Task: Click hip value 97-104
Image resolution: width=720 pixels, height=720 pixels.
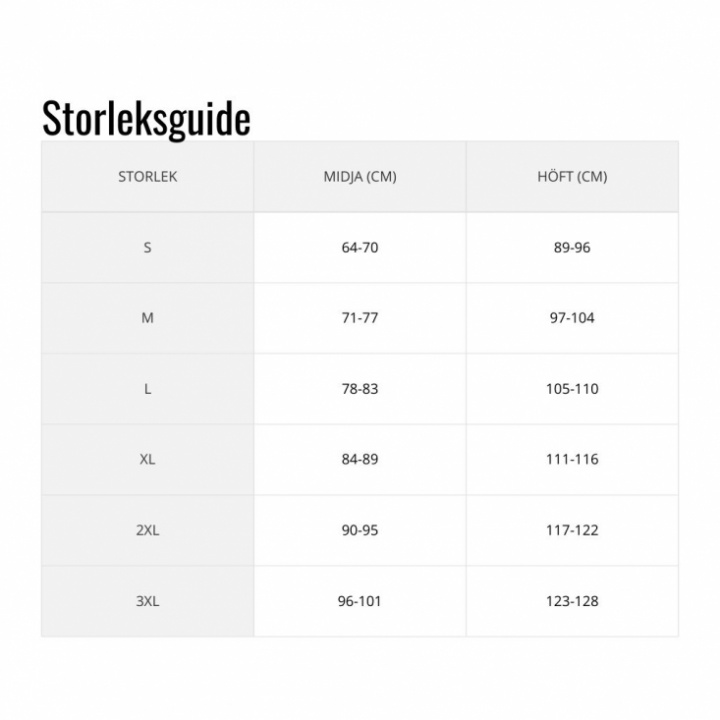Action: 572,318
